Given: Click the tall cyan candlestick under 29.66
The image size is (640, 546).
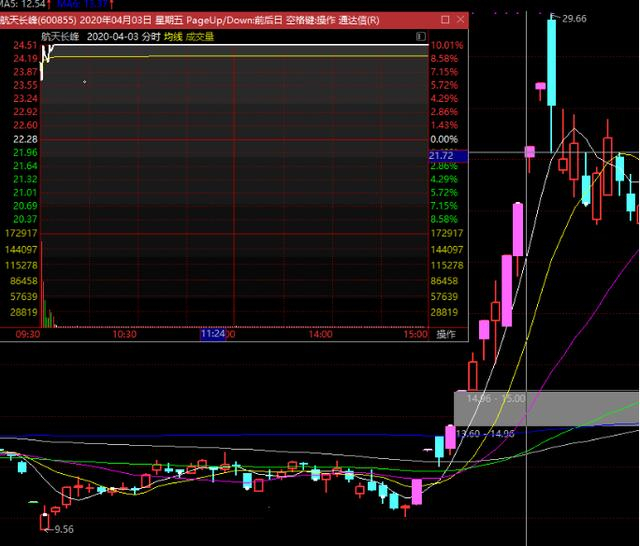Looking at the screenshot, I should 551,62.
